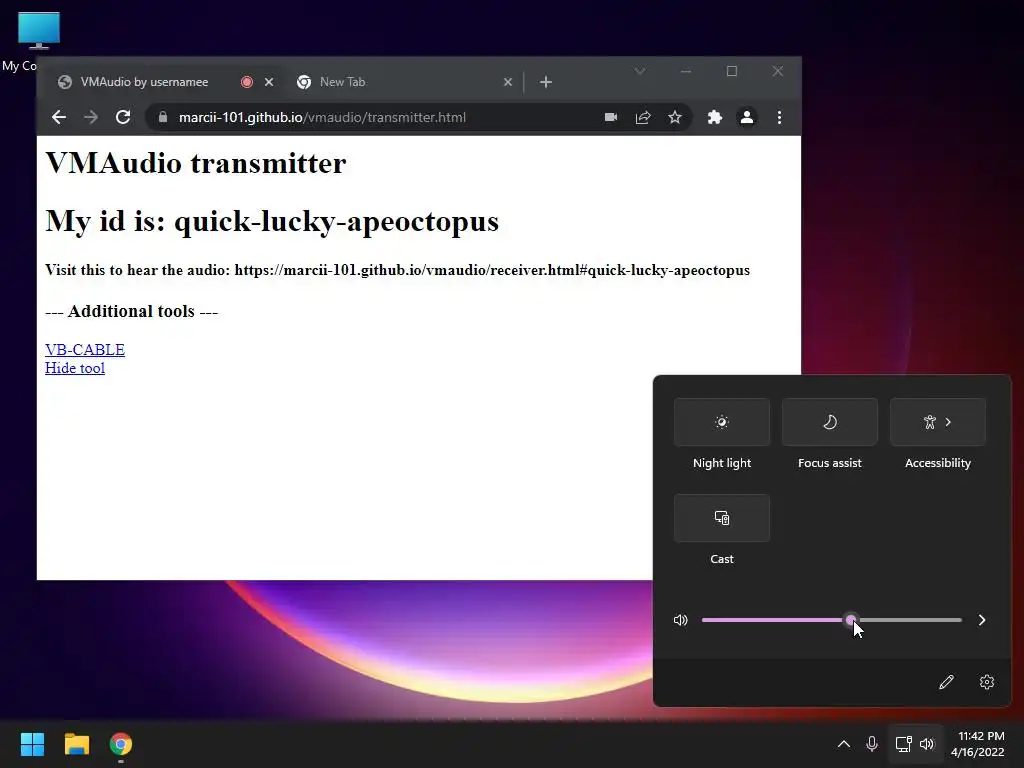Reload the VMAudio transmitter page
The image size is (1024, 768).
click(123, 118)
